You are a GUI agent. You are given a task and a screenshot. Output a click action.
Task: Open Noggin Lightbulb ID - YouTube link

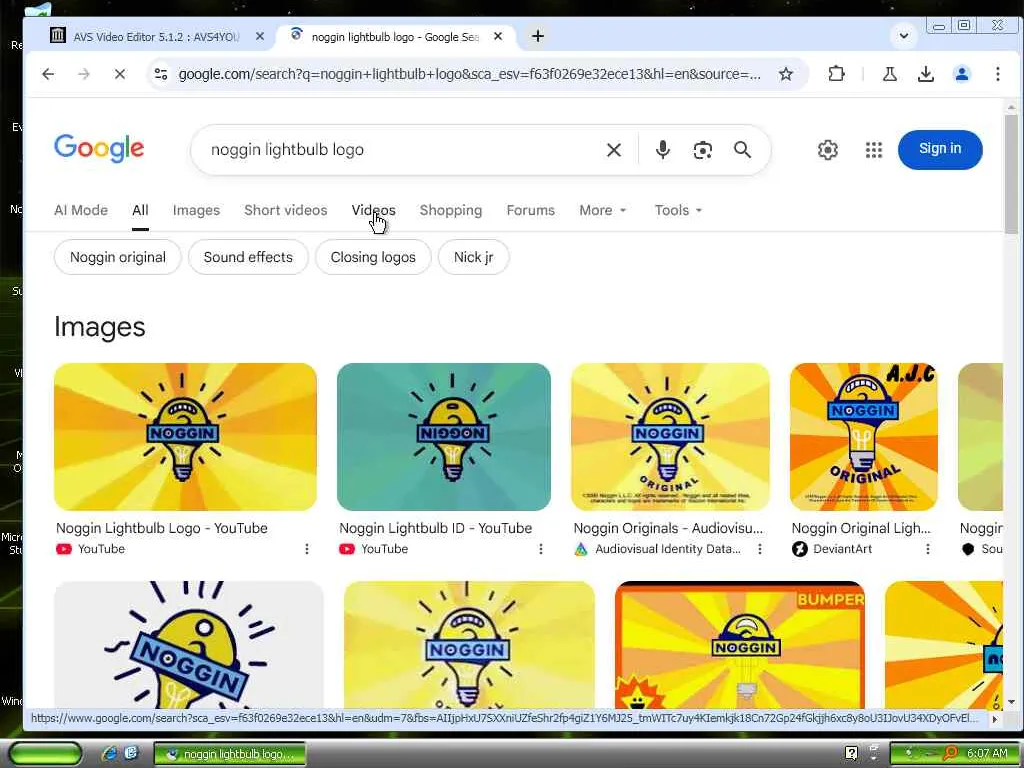pos(436,528)
